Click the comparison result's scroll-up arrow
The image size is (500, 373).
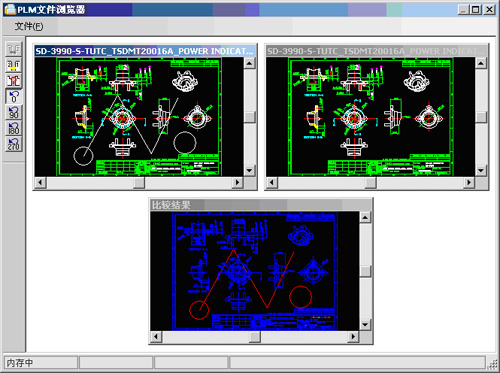365,218
